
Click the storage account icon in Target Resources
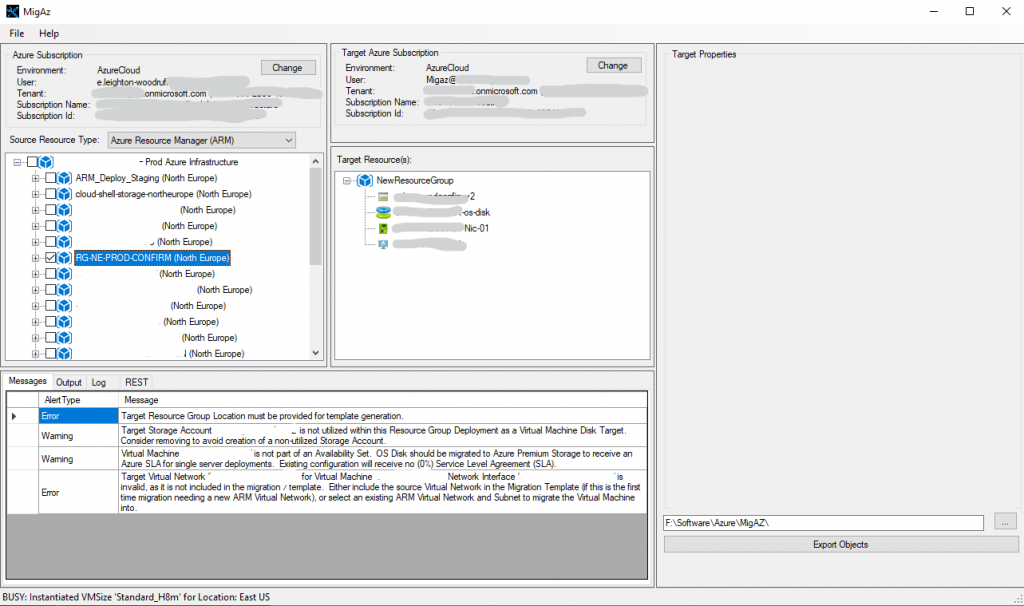click(x=383, y=197)
